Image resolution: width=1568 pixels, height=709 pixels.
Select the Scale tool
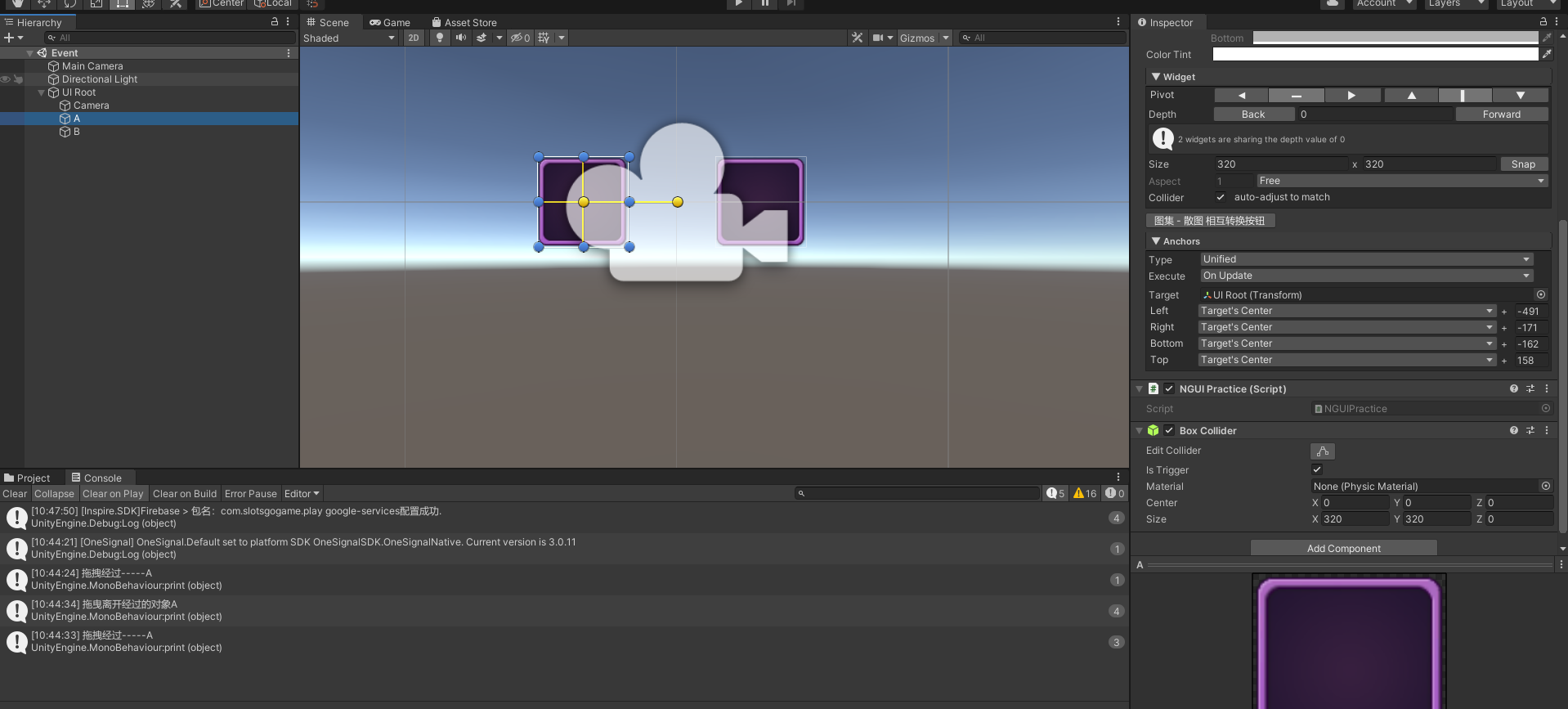96,3
